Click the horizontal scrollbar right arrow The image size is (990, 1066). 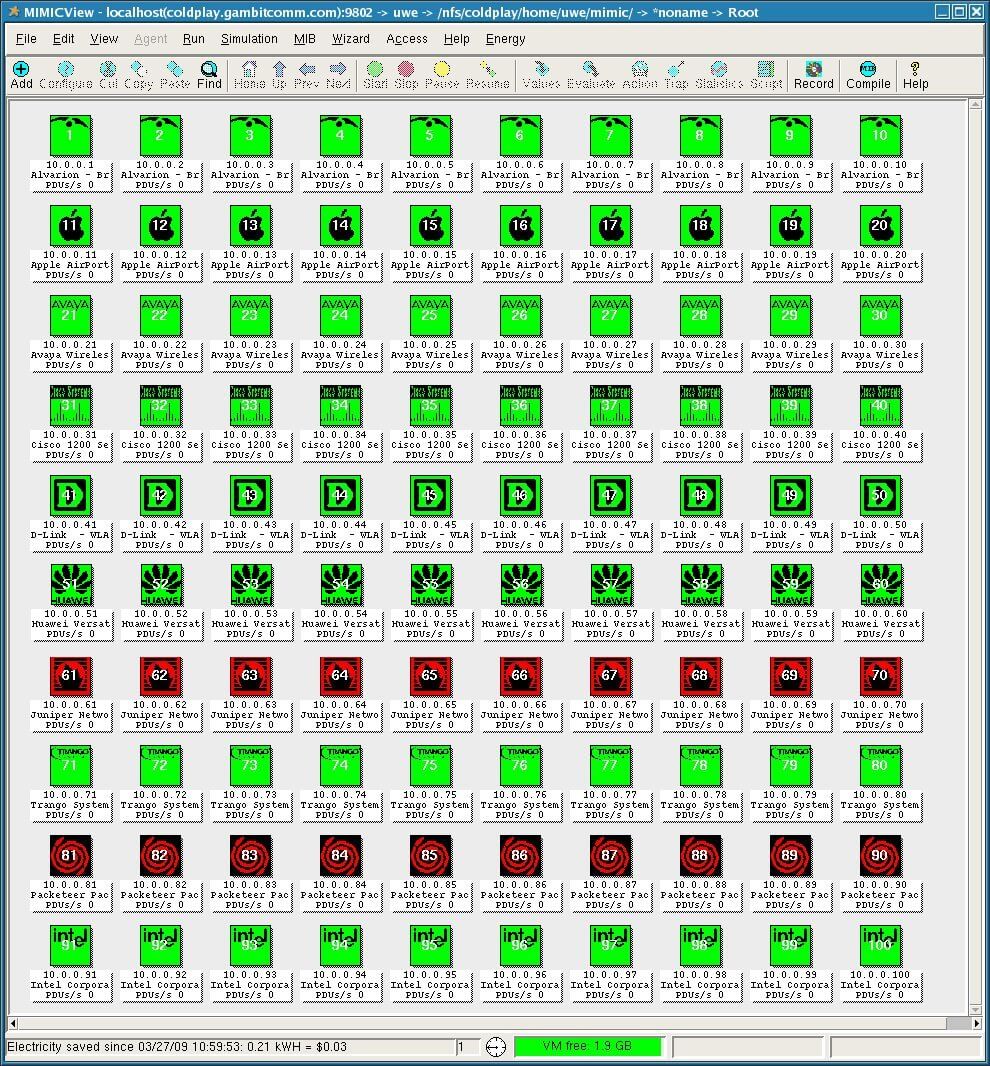(977, 1022)
